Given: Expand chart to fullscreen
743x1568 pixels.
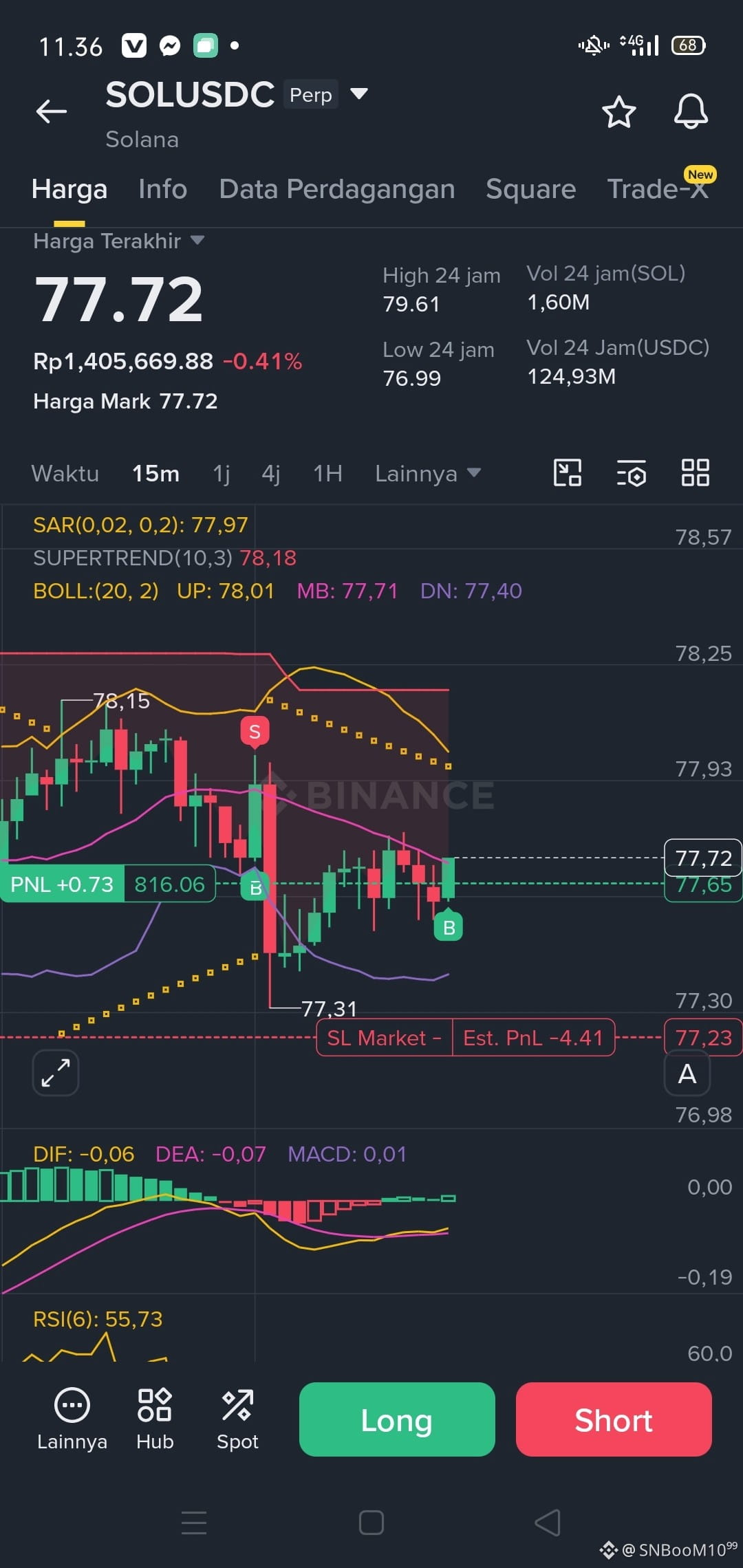Looking at the screenshot, I should [x=56, y=1073].
